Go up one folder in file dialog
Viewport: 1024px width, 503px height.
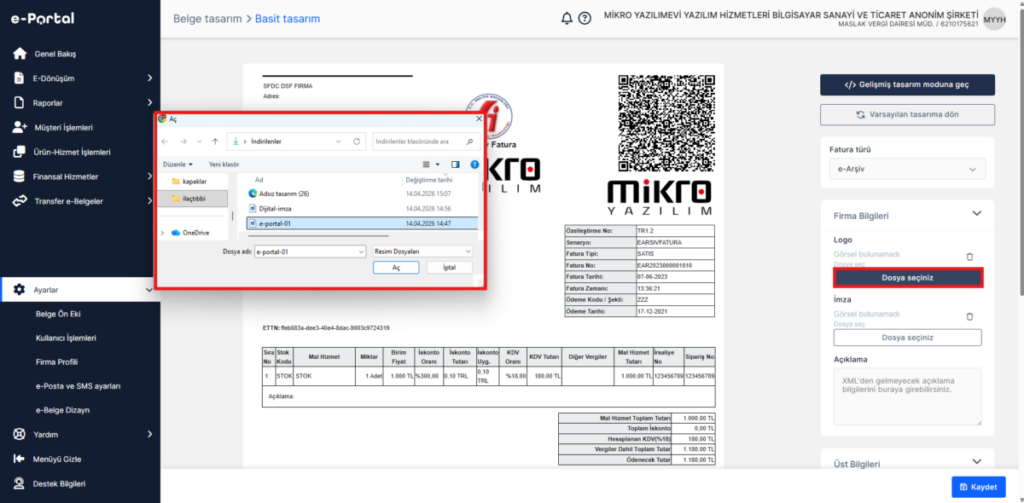(215, 141)
